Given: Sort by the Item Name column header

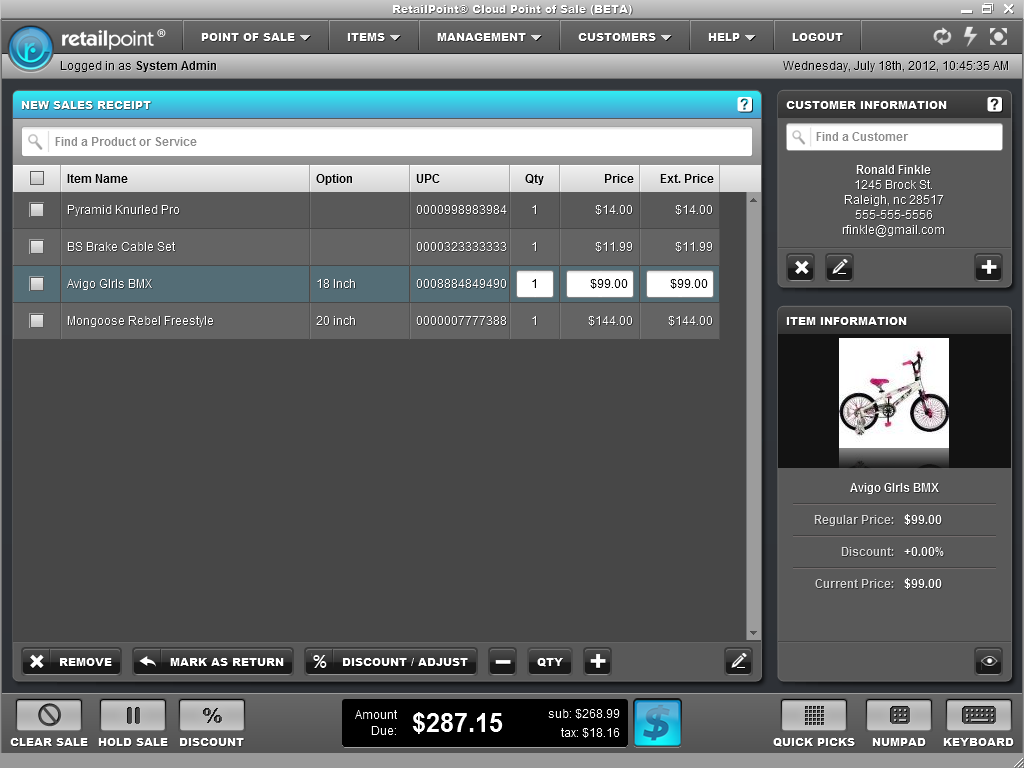Looking at the screenshot, I should (x=185, y=178).
